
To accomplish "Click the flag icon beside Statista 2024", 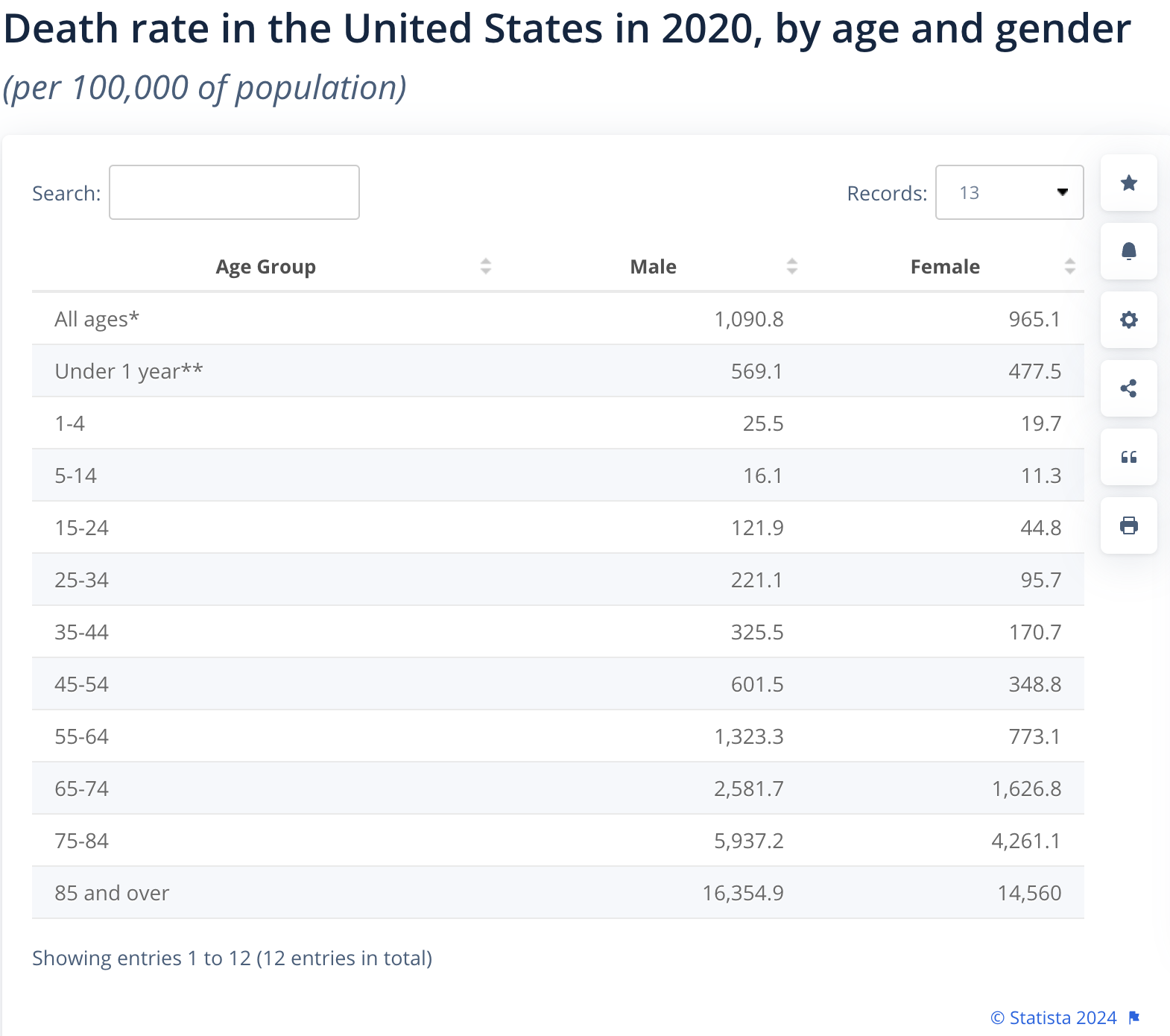I will (x=1134, y=1017).
